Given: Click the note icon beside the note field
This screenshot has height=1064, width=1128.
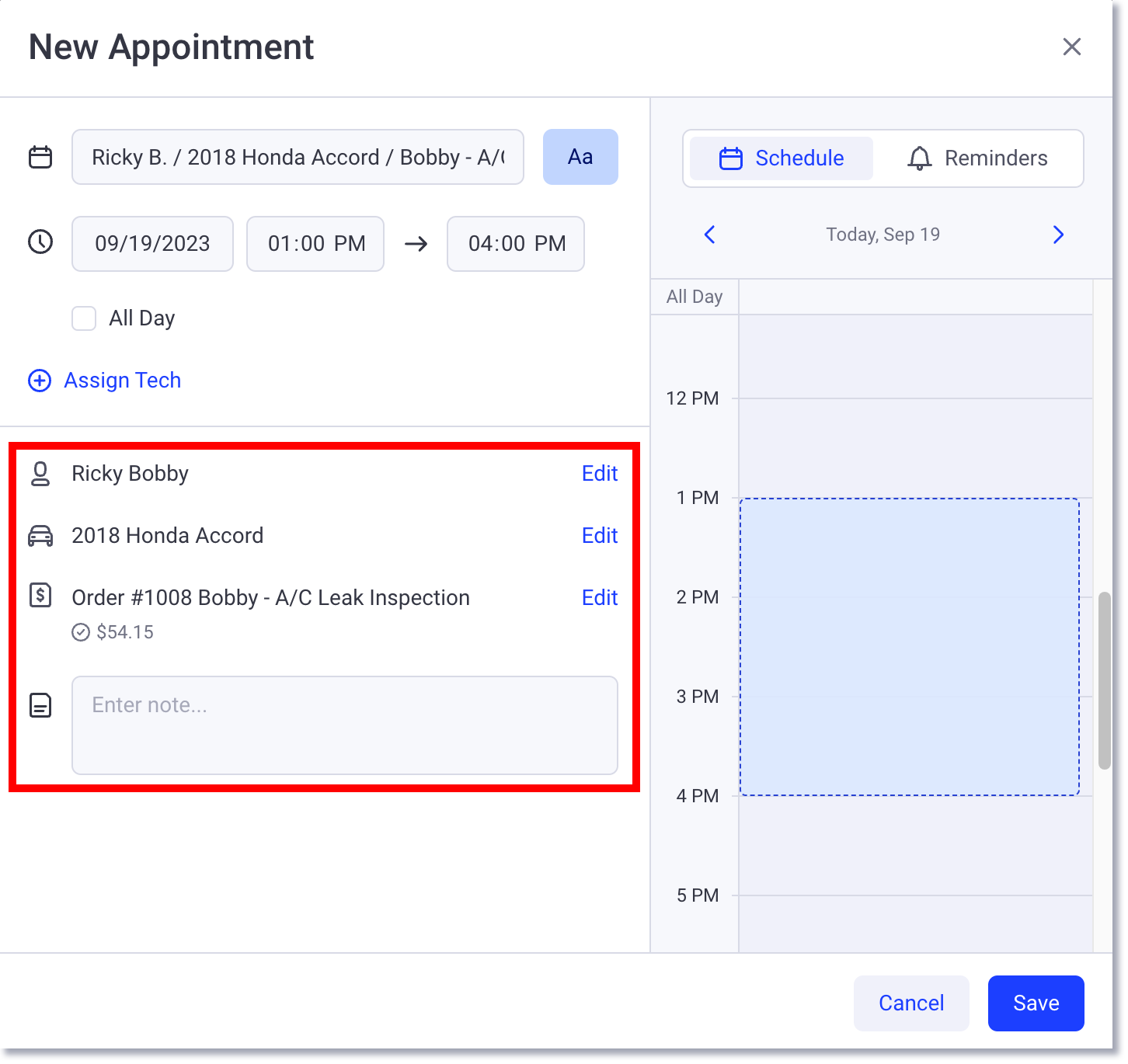Looking at the screenshot, I should pyautogui.click(x=40, y=705).
